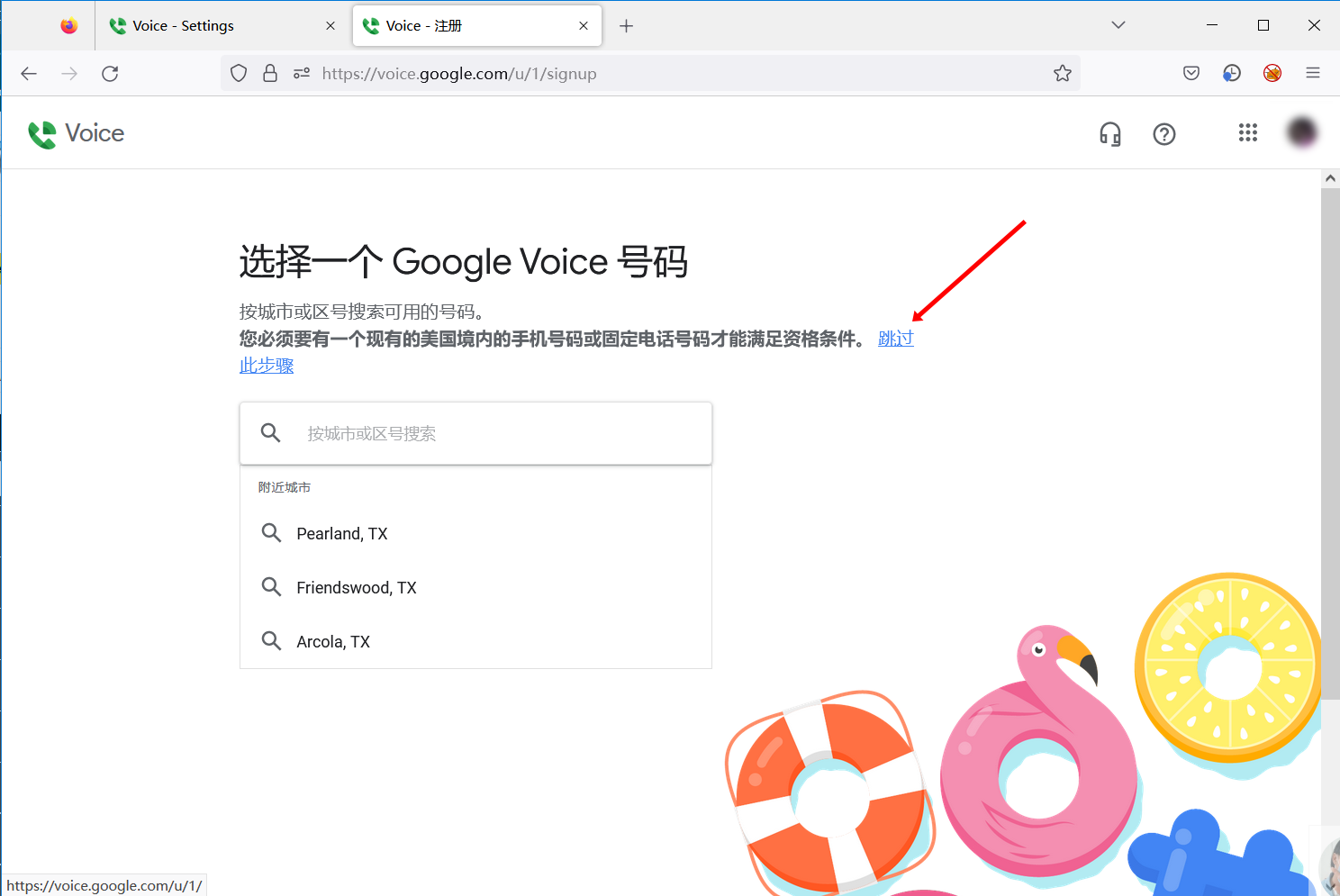Select the Friendswood, TX suggestion

click(x=475, y=587)
